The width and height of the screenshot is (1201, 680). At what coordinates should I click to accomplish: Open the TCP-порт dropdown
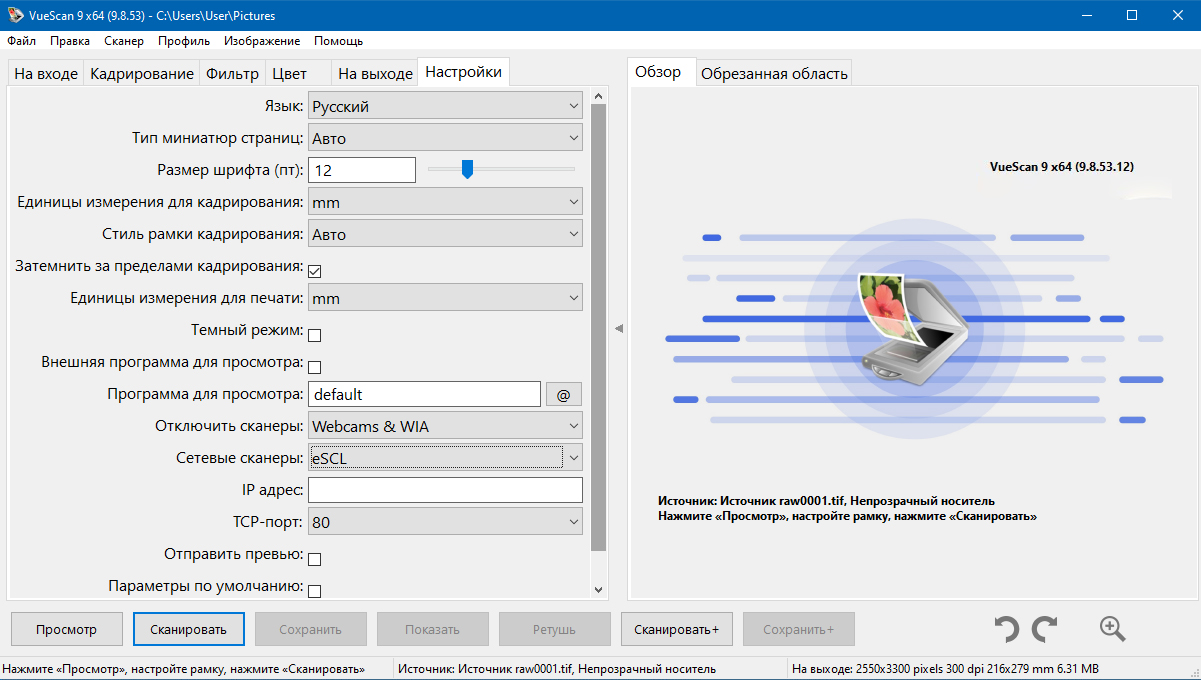tap(445, 522)
